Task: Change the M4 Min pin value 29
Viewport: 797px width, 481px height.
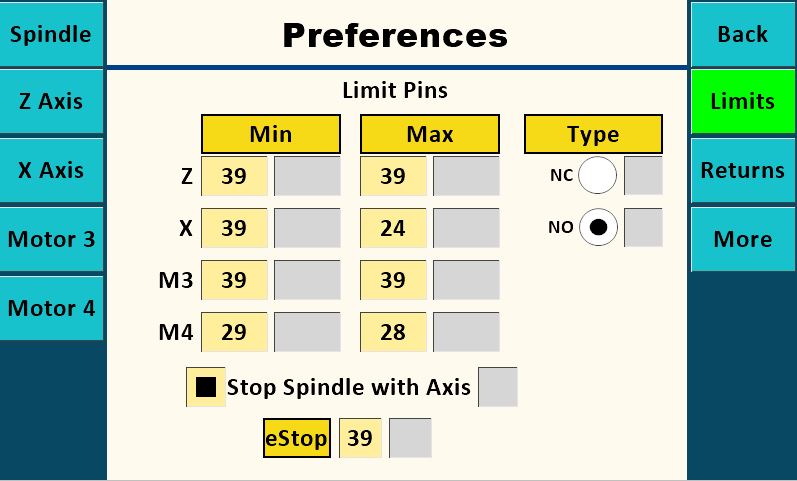Action: click(234, 332)
